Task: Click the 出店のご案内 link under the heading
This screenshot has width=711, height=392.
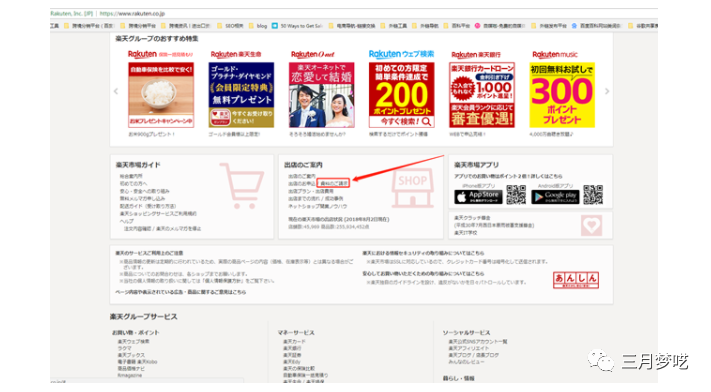Action: (302, 176)
